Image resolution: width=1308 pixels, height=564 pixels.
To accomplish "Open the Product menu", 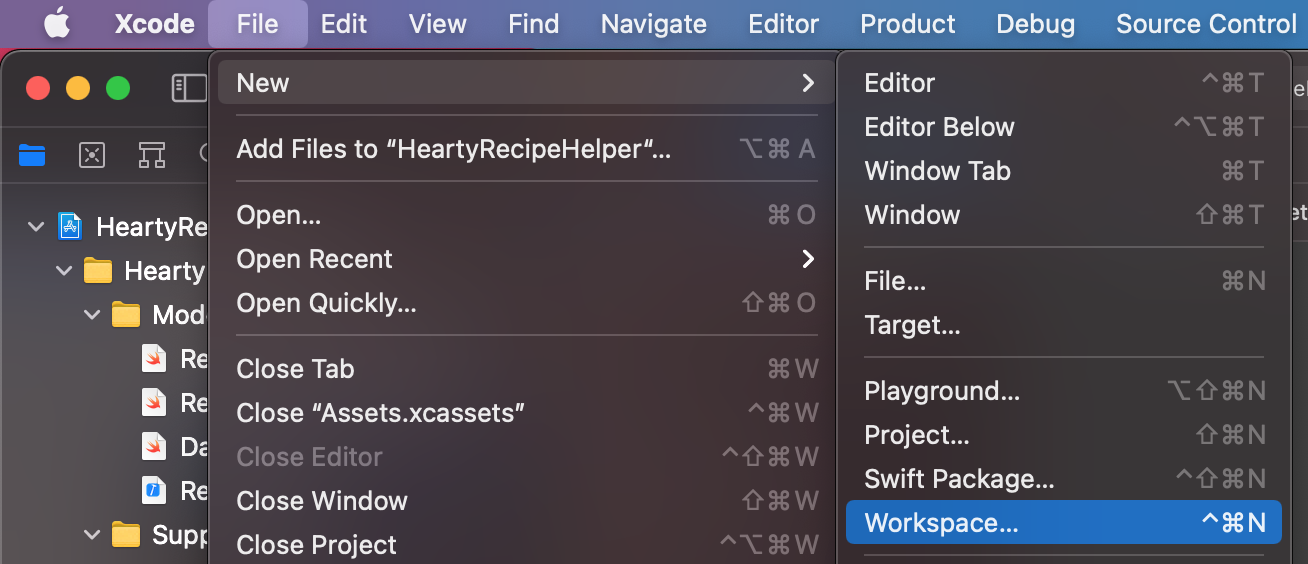I will [x=908, y=23].
